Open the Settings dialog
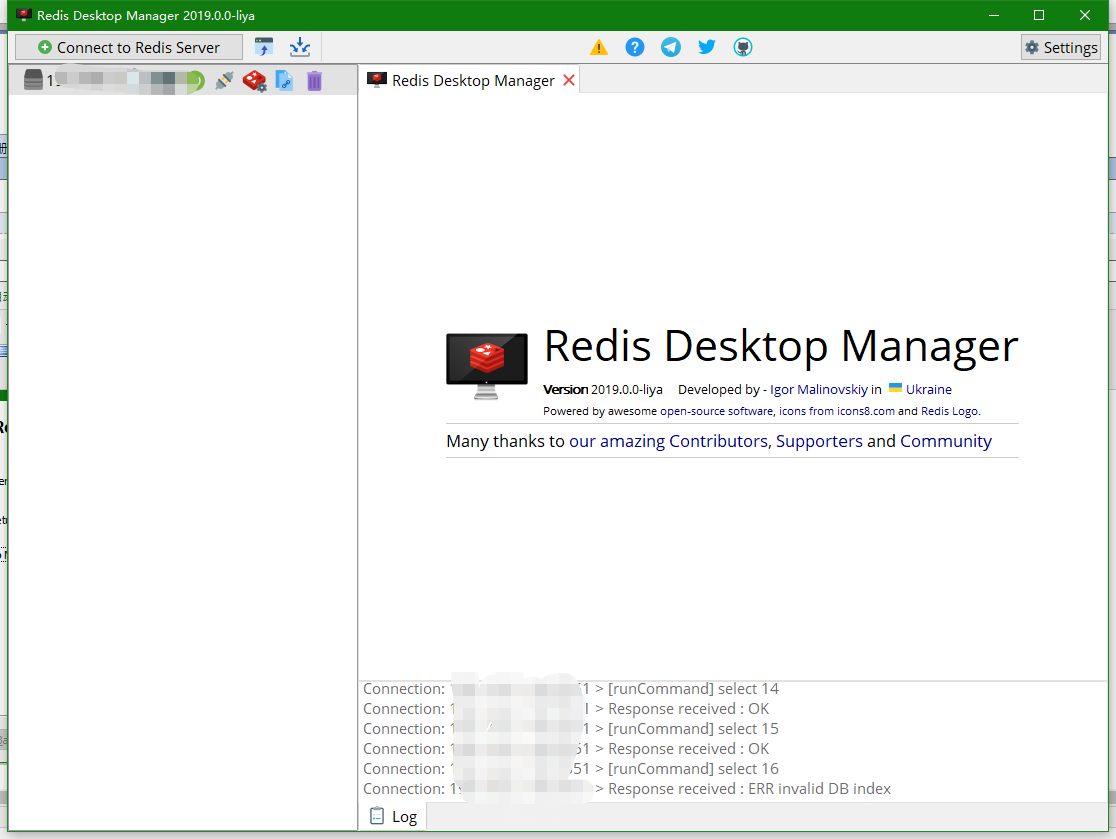The width and height of the screenshot is (1116, 839). (x=1060, y=46)
